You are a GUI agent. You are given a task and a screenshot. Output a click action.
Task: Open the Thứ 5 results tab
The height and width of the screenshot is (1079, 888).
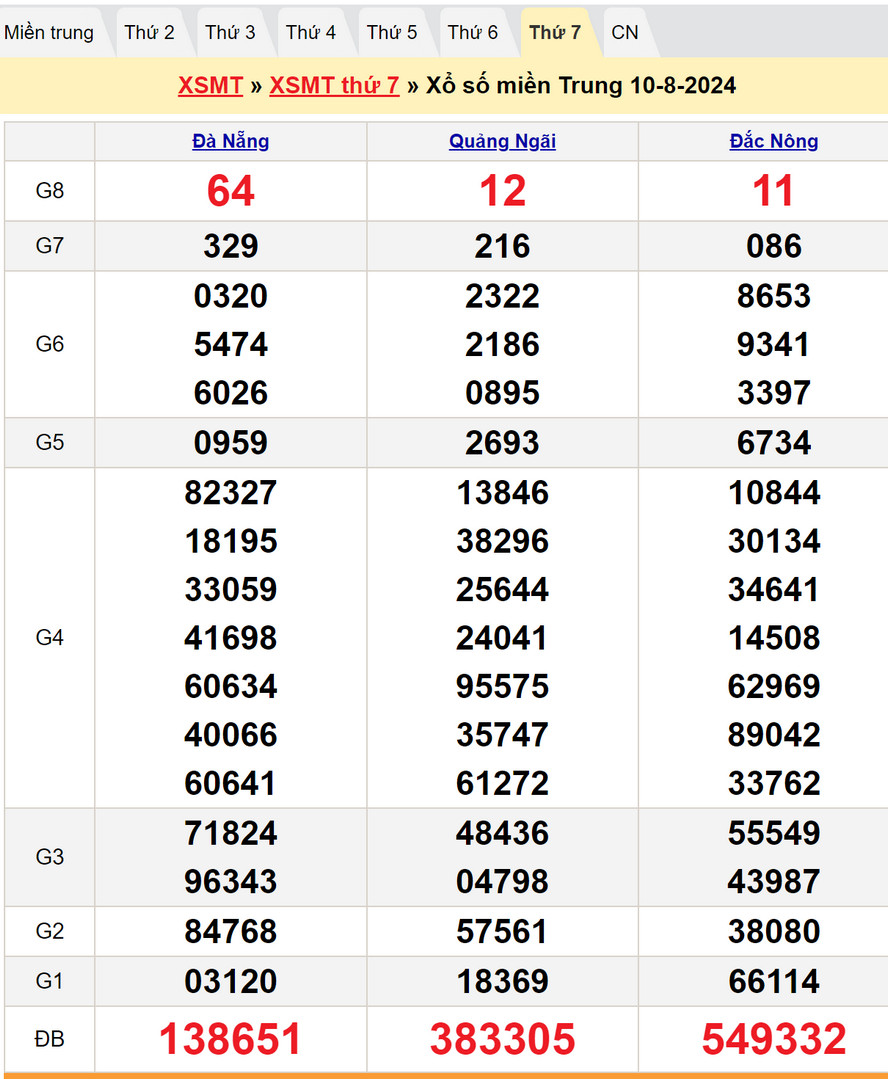(x=392, y=32)
